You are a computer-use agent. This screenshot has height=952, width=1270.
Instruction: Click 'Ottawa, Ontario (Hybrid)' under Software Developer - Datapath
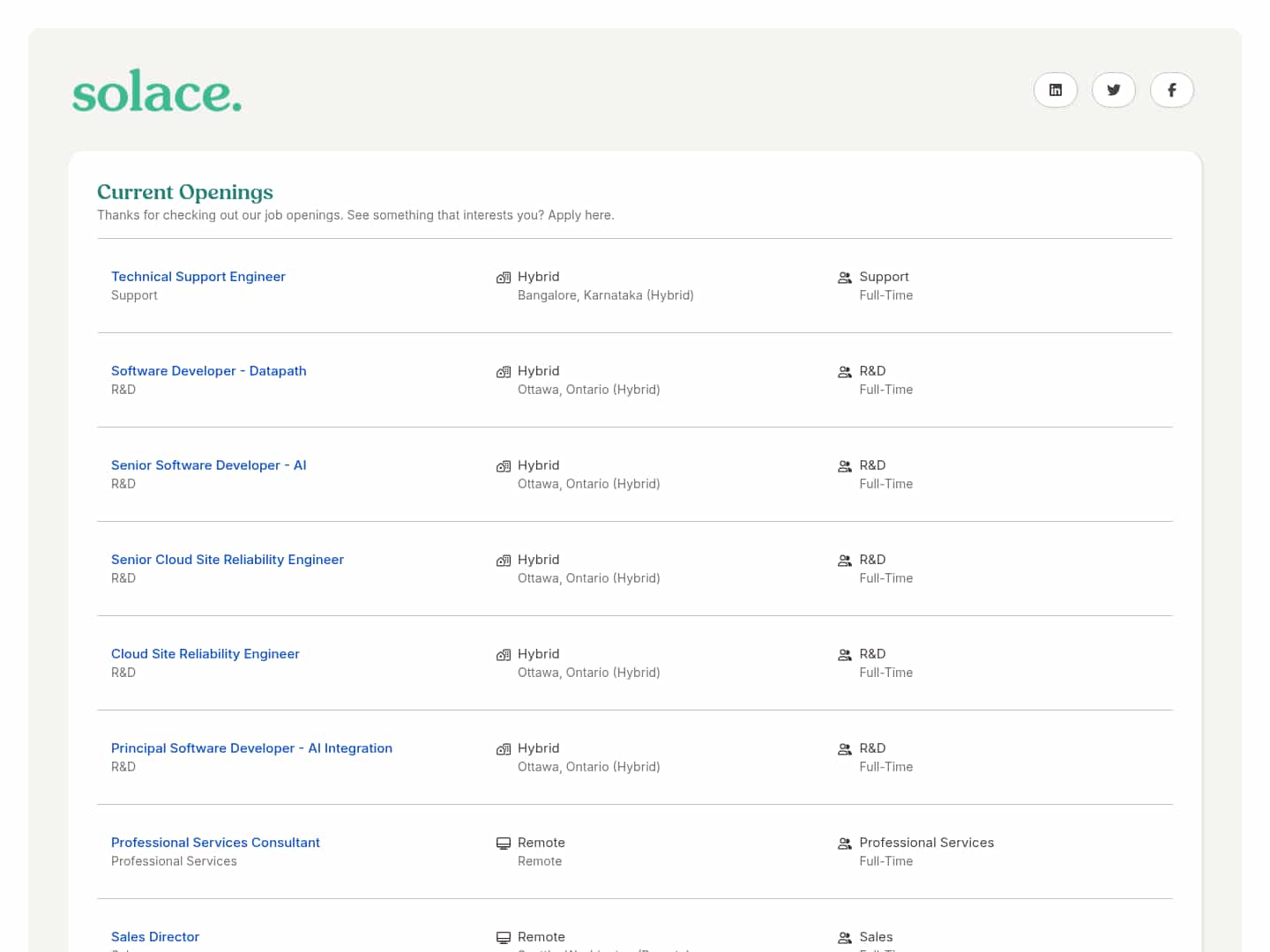point(589,390)
